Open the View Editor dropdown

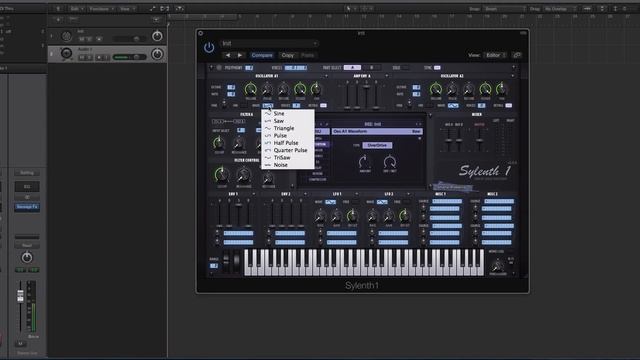pyautogui.click(x=496, y=55)
